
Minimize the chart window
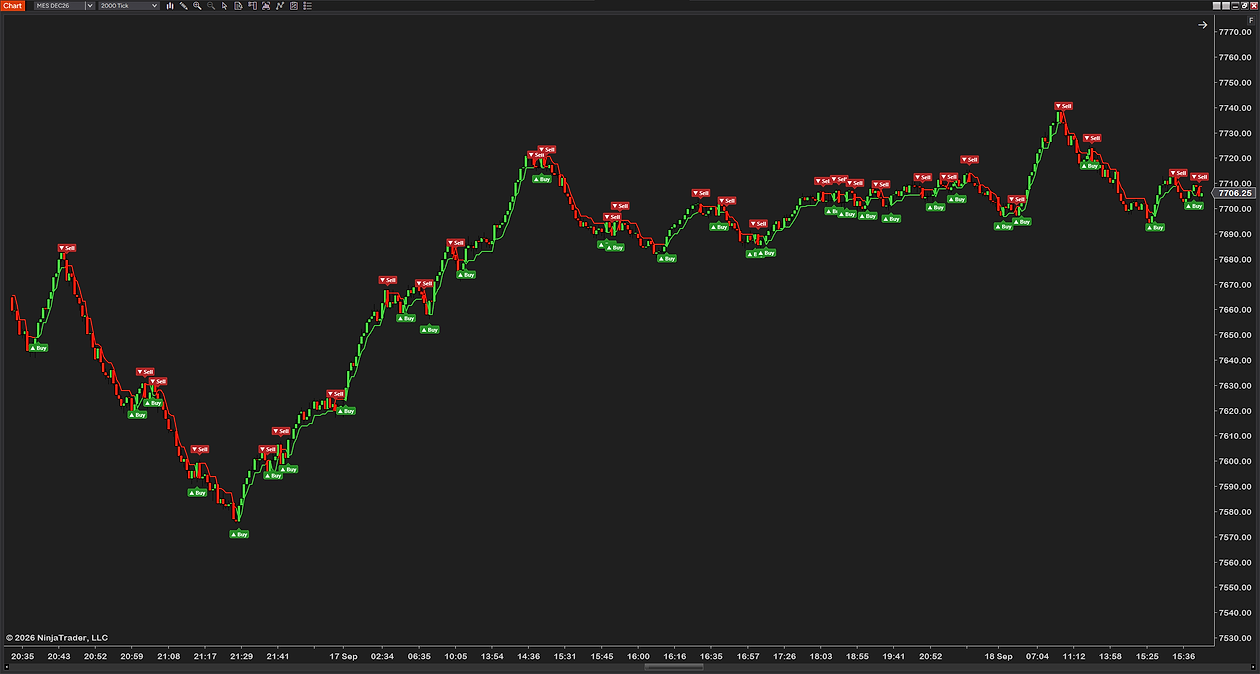pyautogui.click(x=1235, y=6)
